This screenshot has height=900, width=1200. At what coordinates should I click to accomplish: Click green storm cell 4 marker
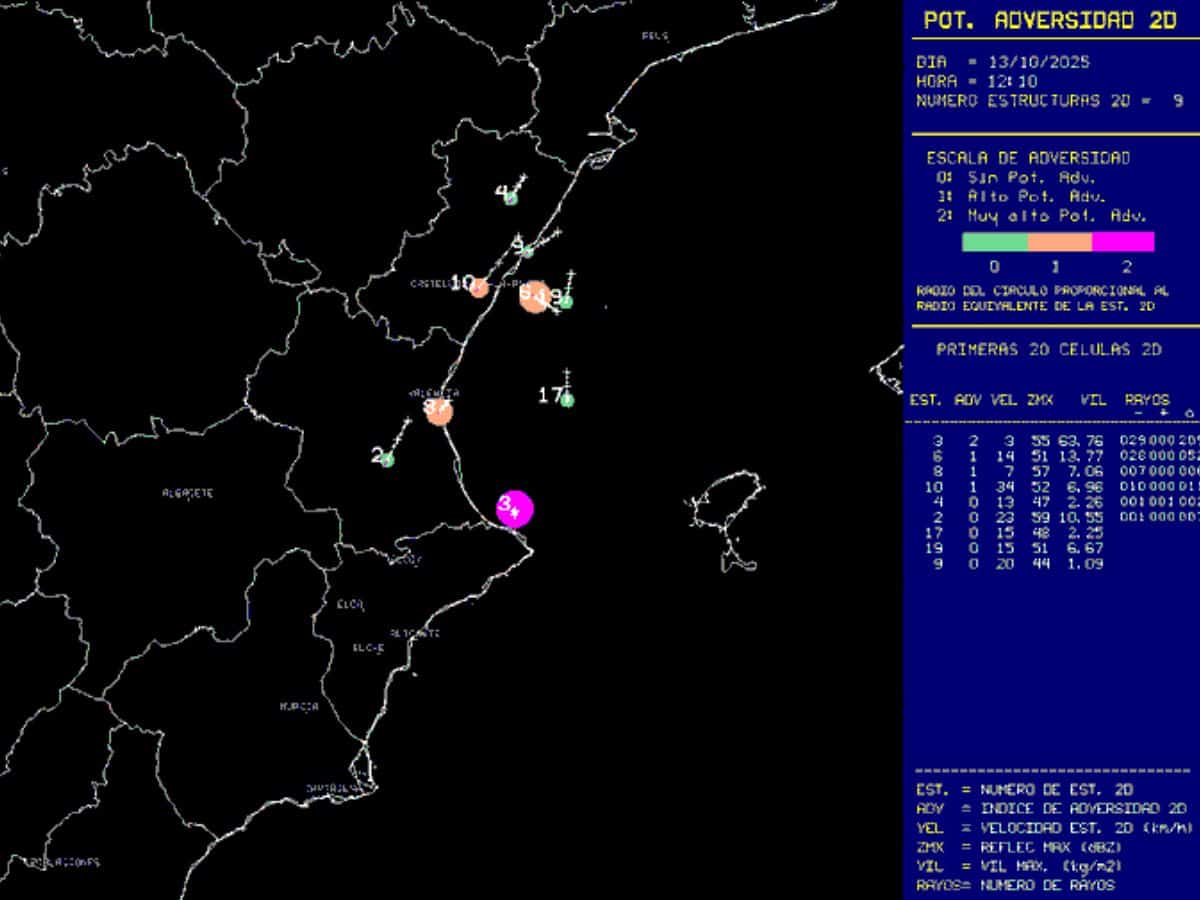(511, 198)
